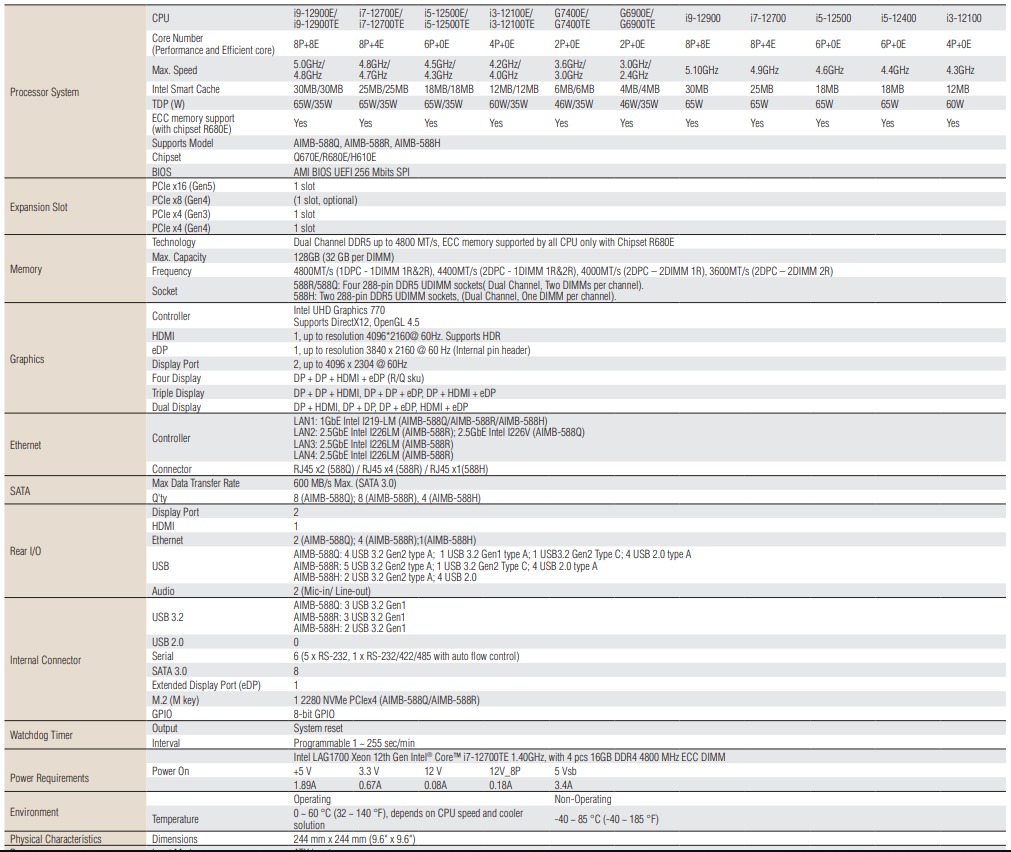Click '2, up to 4096 x 2304 @ 60Hz'
This screenshot has height=852, width=1011.
tap(350, 364)
